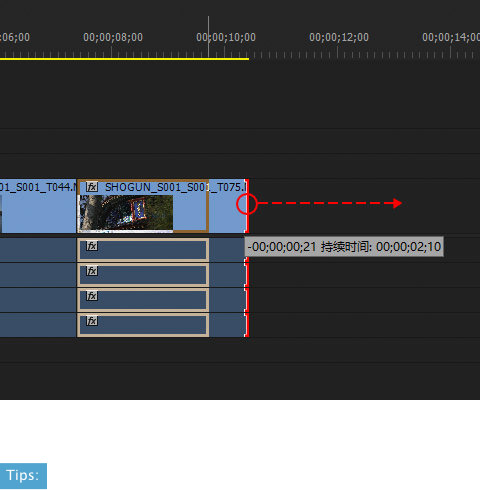This screenshot has width=480, height=490.
Task: Select the T044 audio clip on top audio track
Action: coord(38,250)
